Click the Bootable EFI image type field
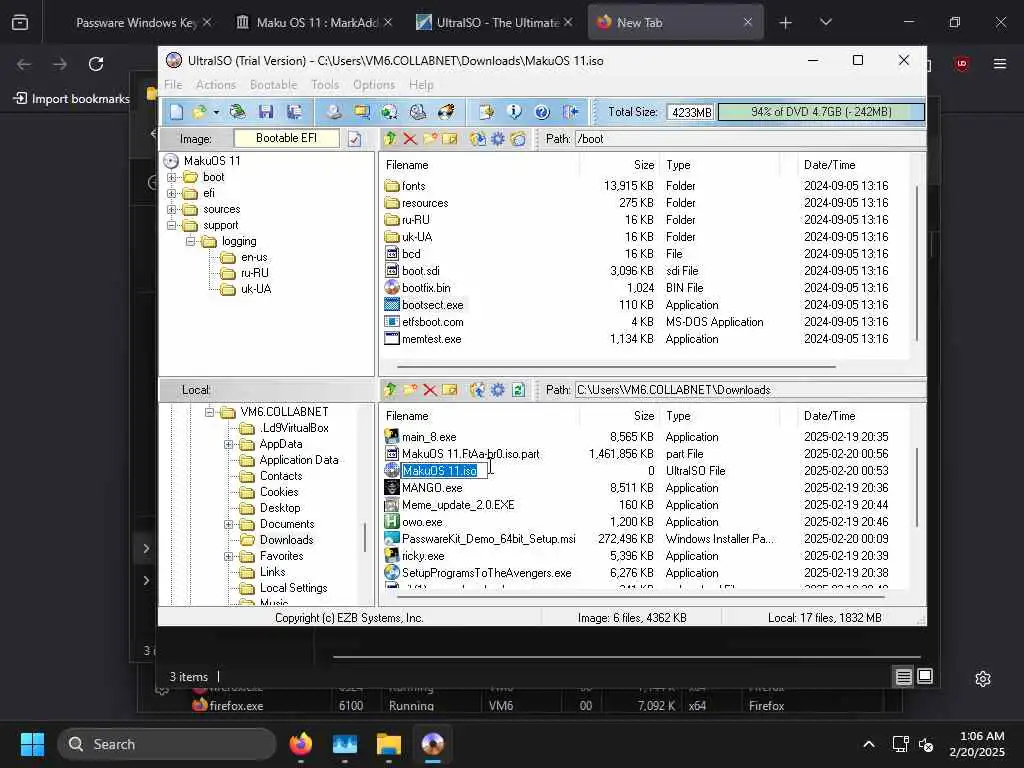 pos(287,138)
